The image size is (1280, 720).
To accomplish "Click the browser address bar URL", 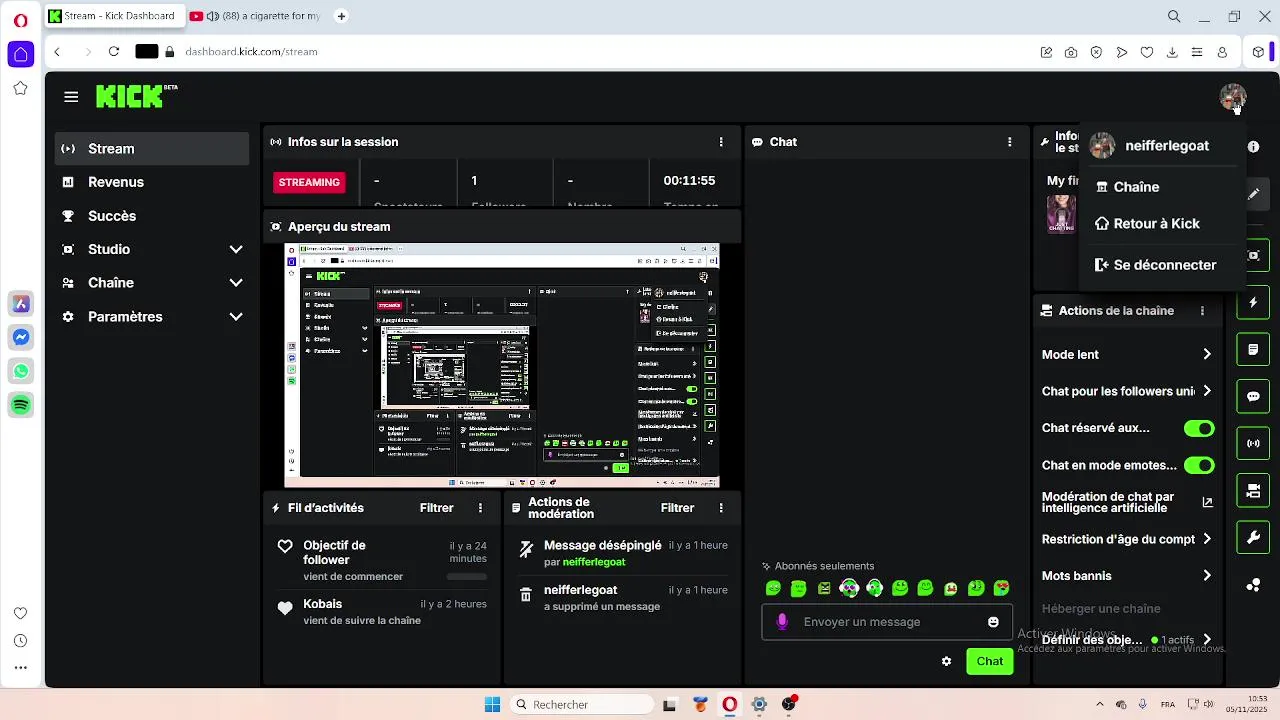I will (251, 52).
